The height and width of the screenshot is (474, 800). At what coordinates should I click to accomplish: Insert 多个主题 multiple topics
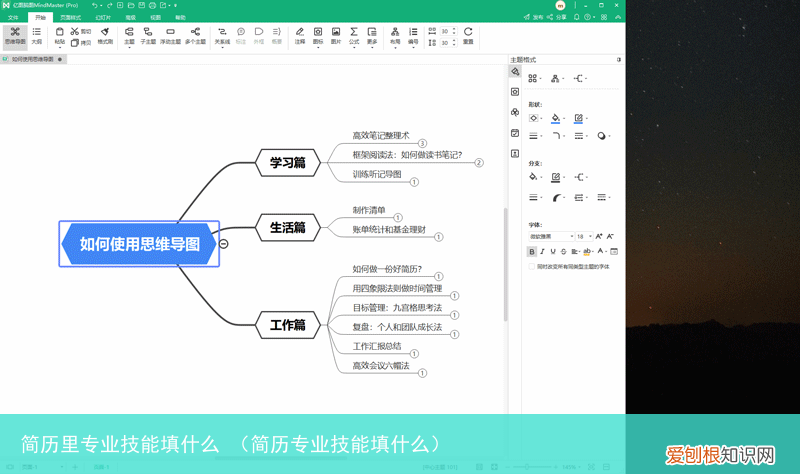(195, 36)
